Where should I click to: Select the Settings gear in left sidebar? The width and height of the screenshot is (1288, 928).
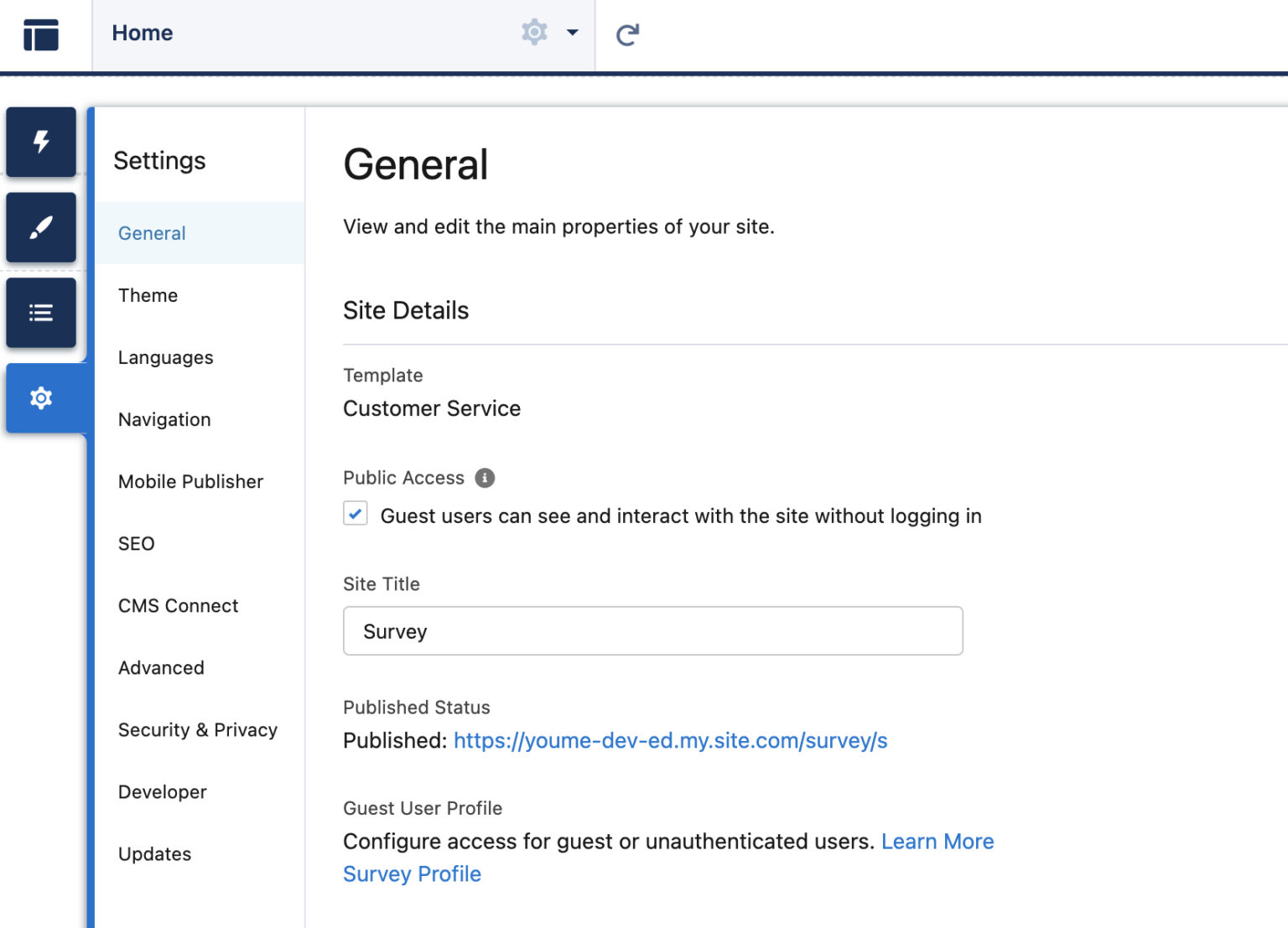point(40,398)
